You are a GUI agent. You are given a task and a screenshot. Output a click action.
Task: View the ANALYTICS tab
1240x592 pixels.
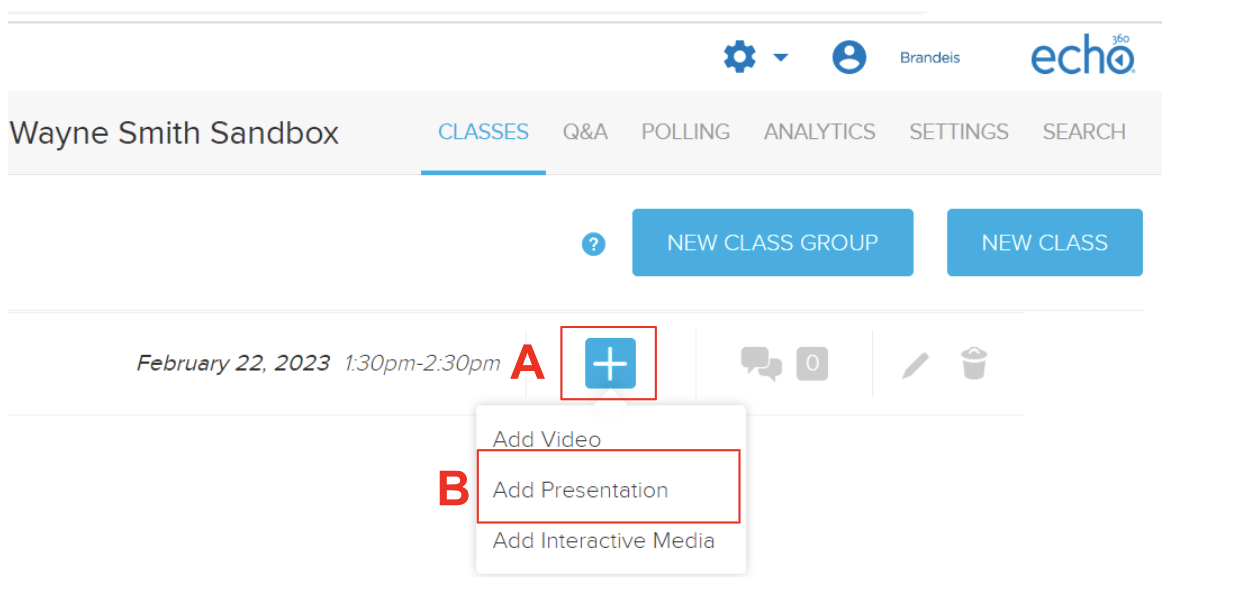(x=820, y=132)
